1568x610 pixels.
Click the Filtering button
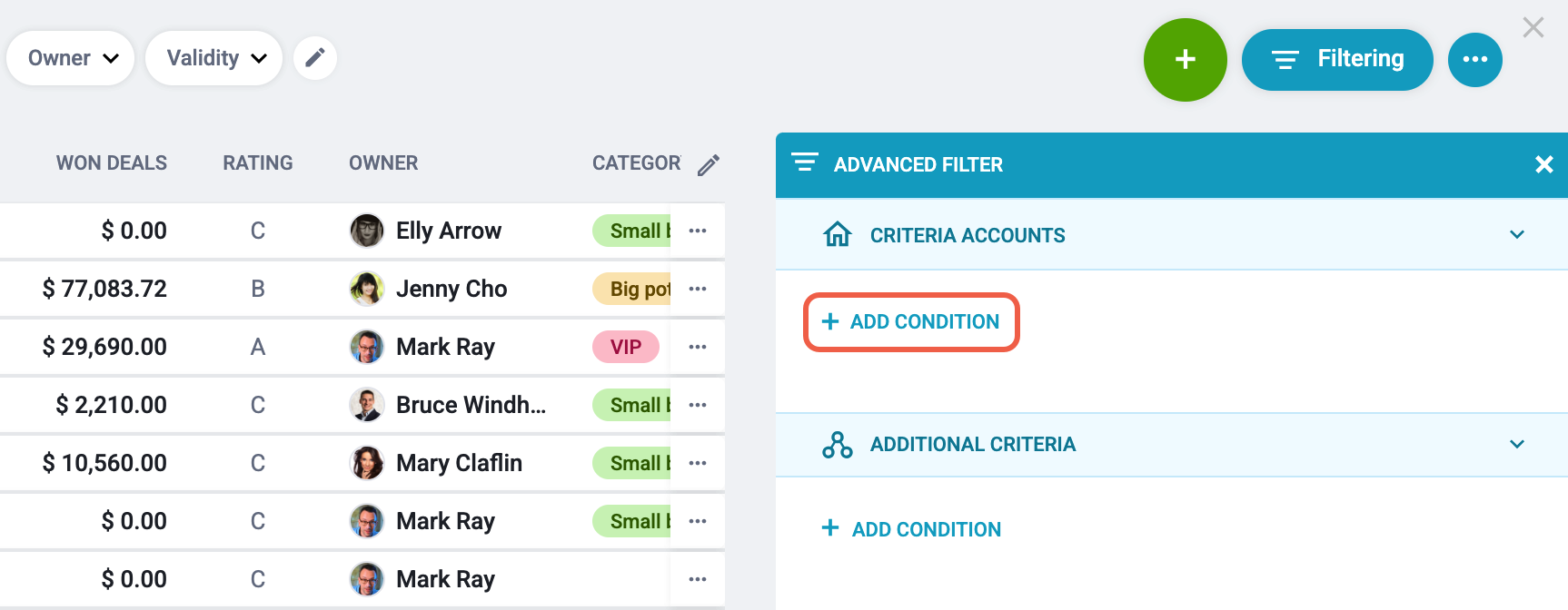1337,60
